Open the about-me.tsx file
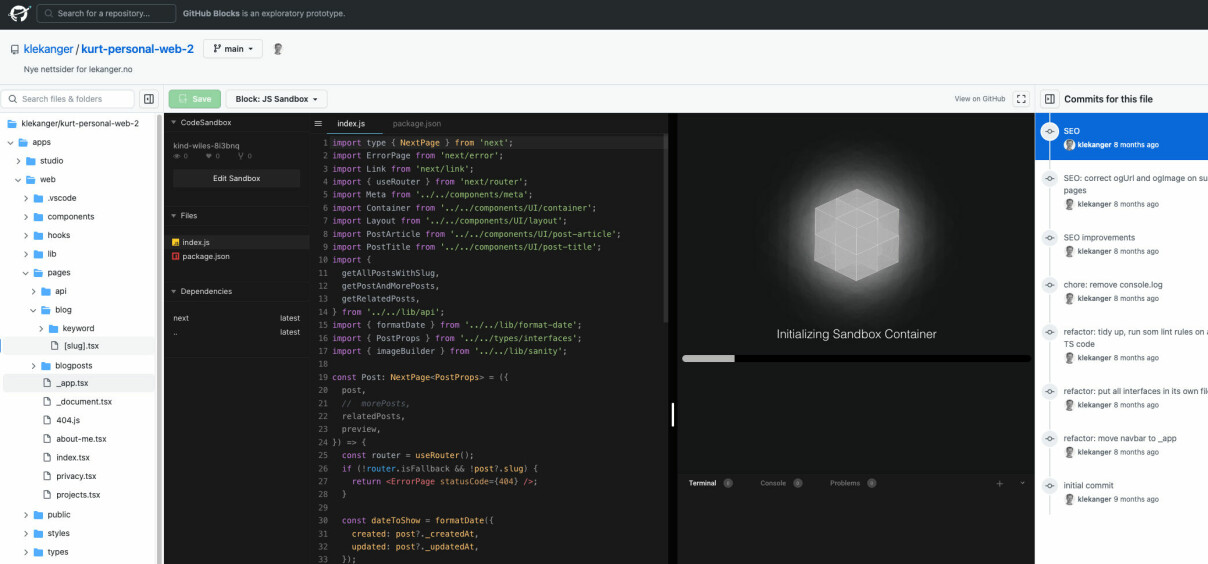 [x=81, y=438]
